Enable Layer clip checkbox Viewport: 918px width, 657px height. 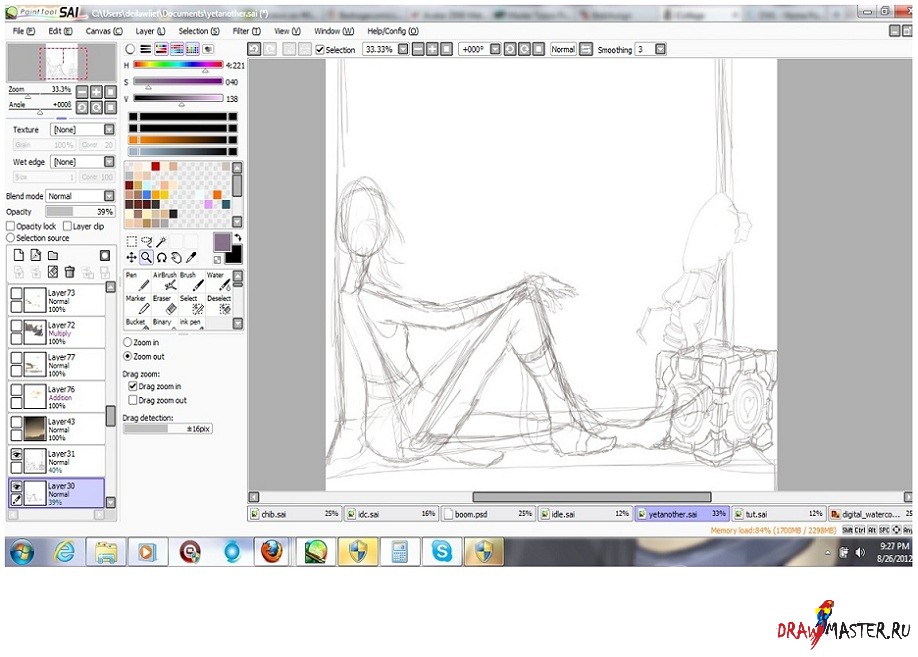(x=67, y=226)
